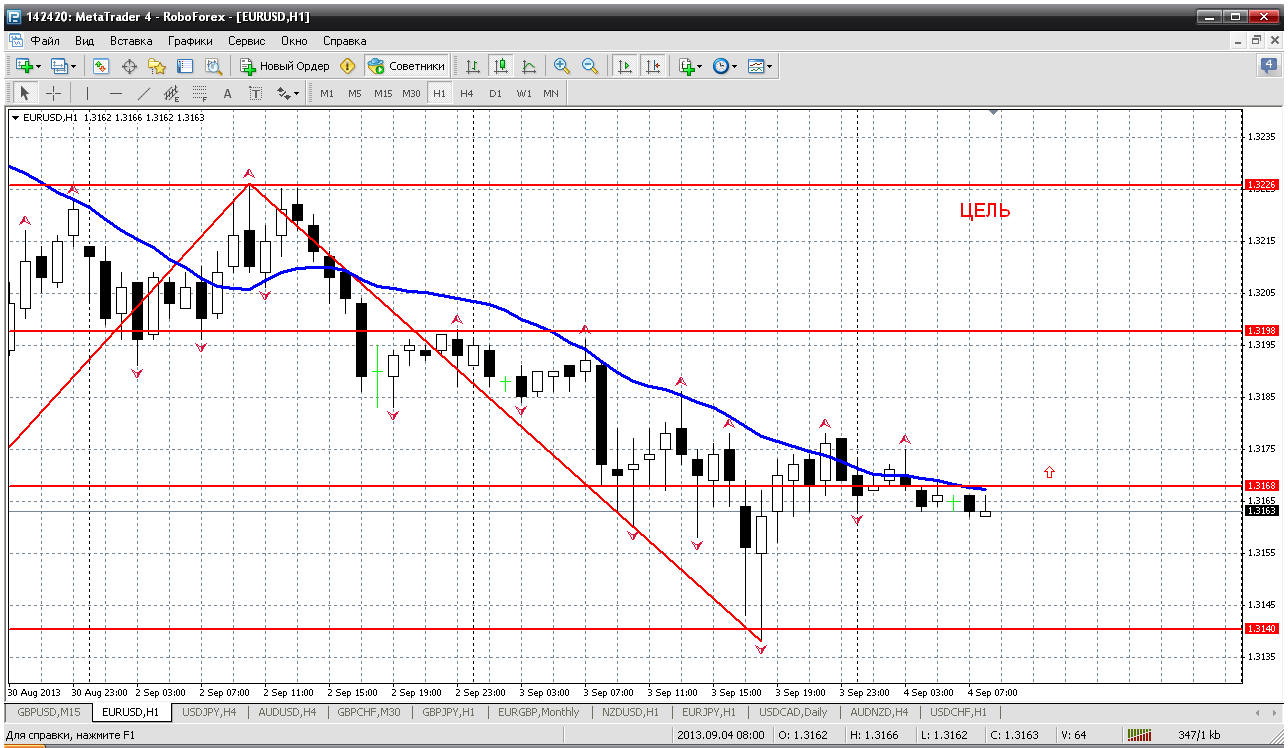Switch chart to line chart mode
This screenshot has width=1288, height=748.
(x=529, y=66)
